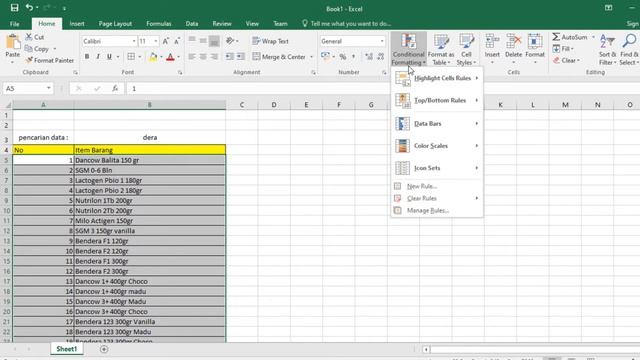Click Format as Table

click(441, 50)
